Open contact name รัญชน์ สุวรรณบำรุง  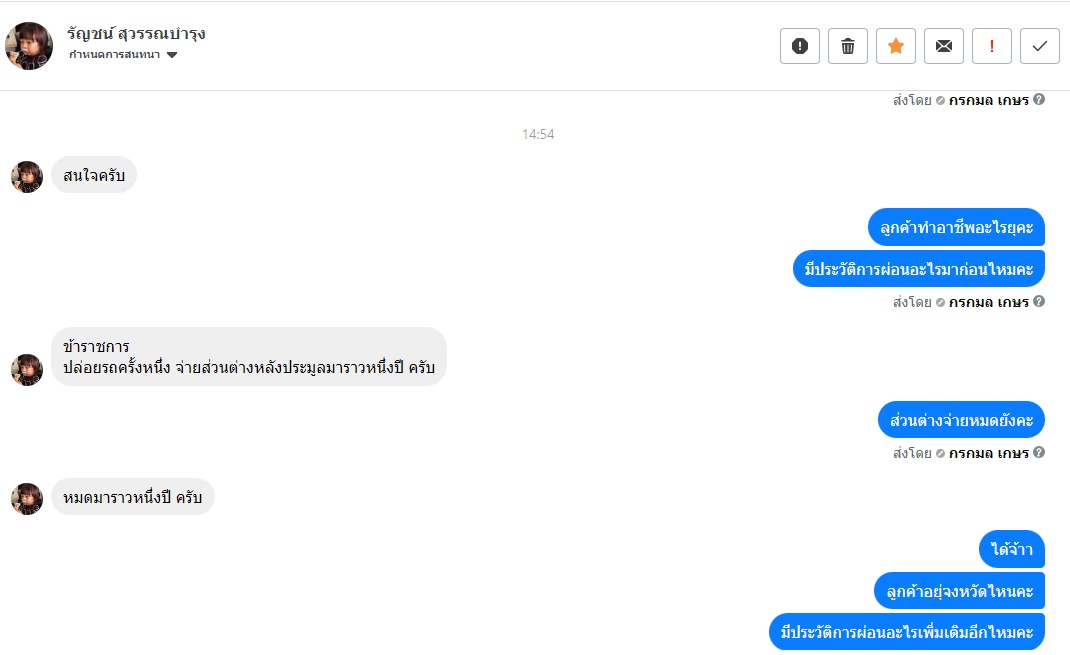(136, 33)
